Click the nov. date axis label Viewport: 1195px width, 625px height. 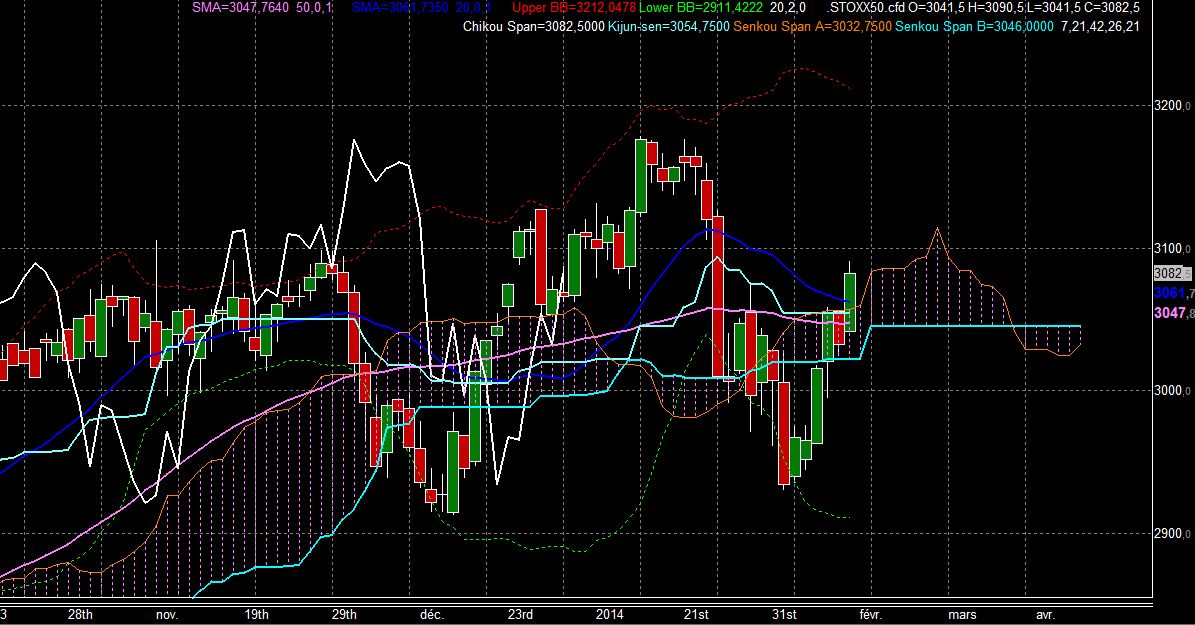click(167, 614)
